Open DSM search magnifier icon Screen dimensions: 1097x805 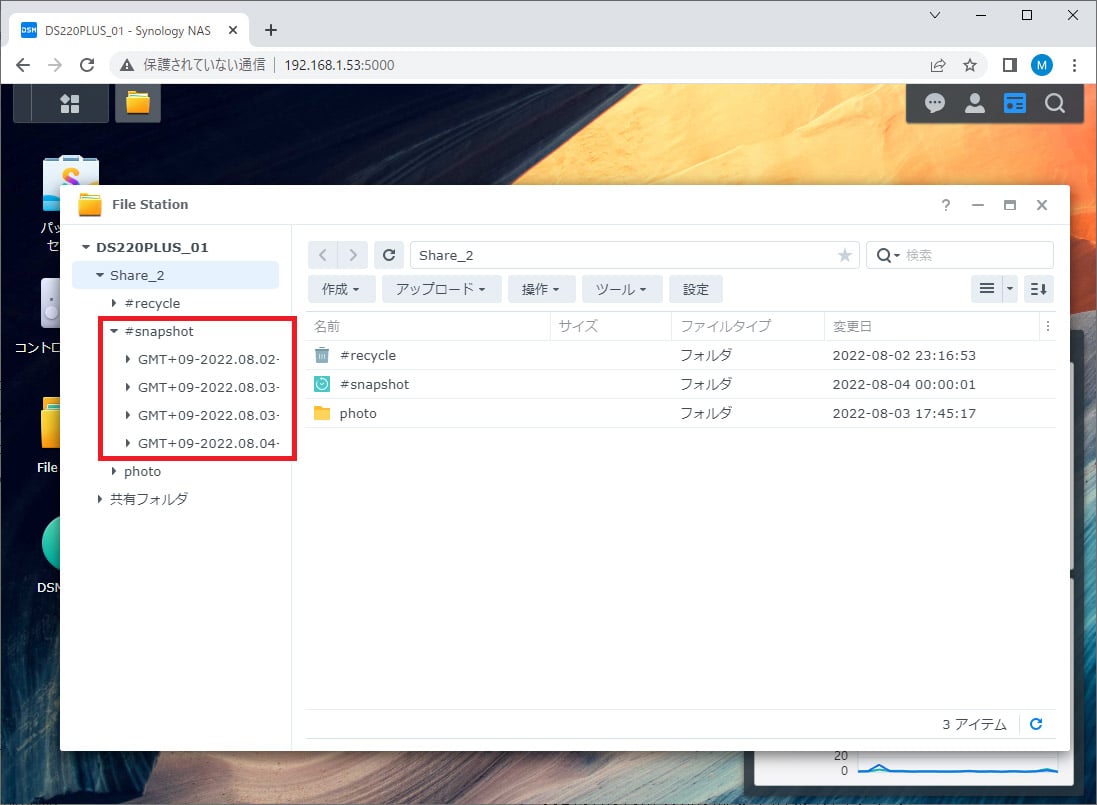[x=1054, y=104]
